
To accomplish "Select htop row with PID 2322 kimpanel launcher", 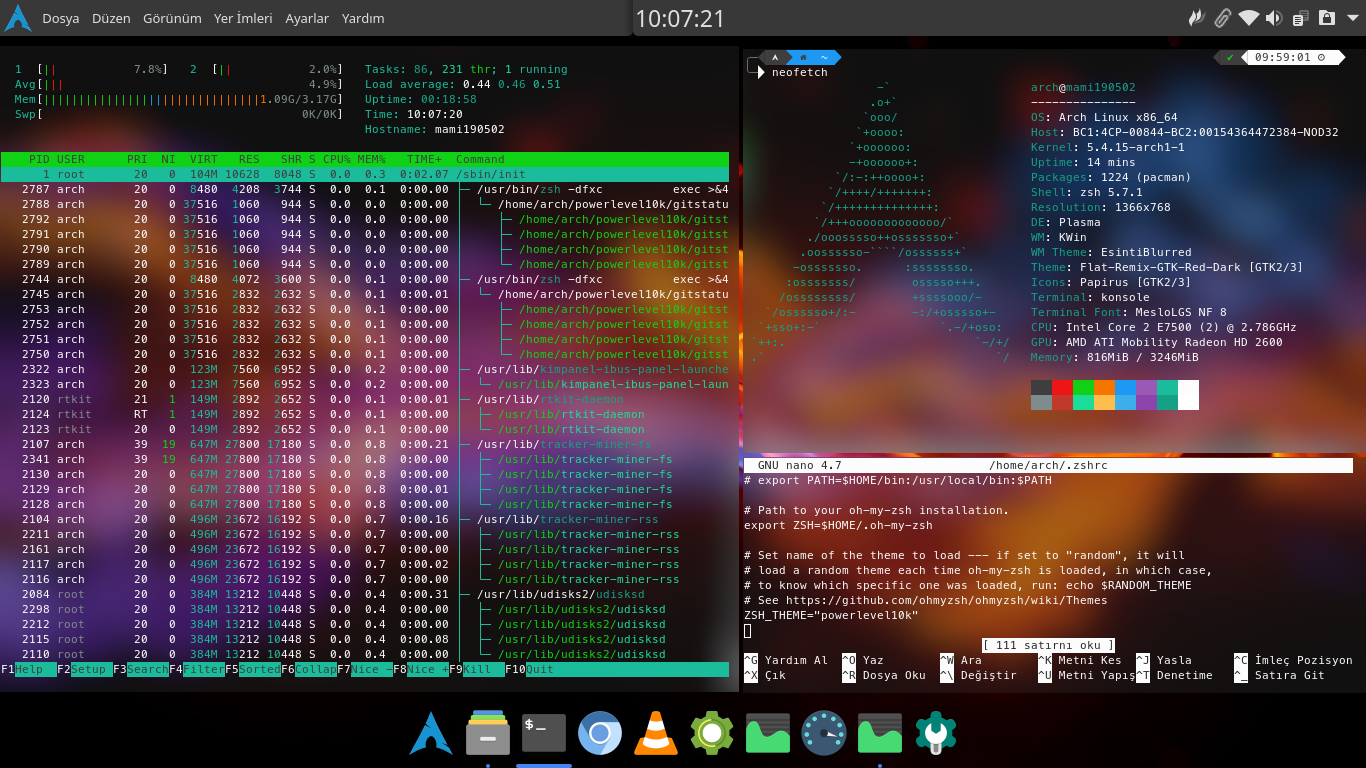I will 365,369.
